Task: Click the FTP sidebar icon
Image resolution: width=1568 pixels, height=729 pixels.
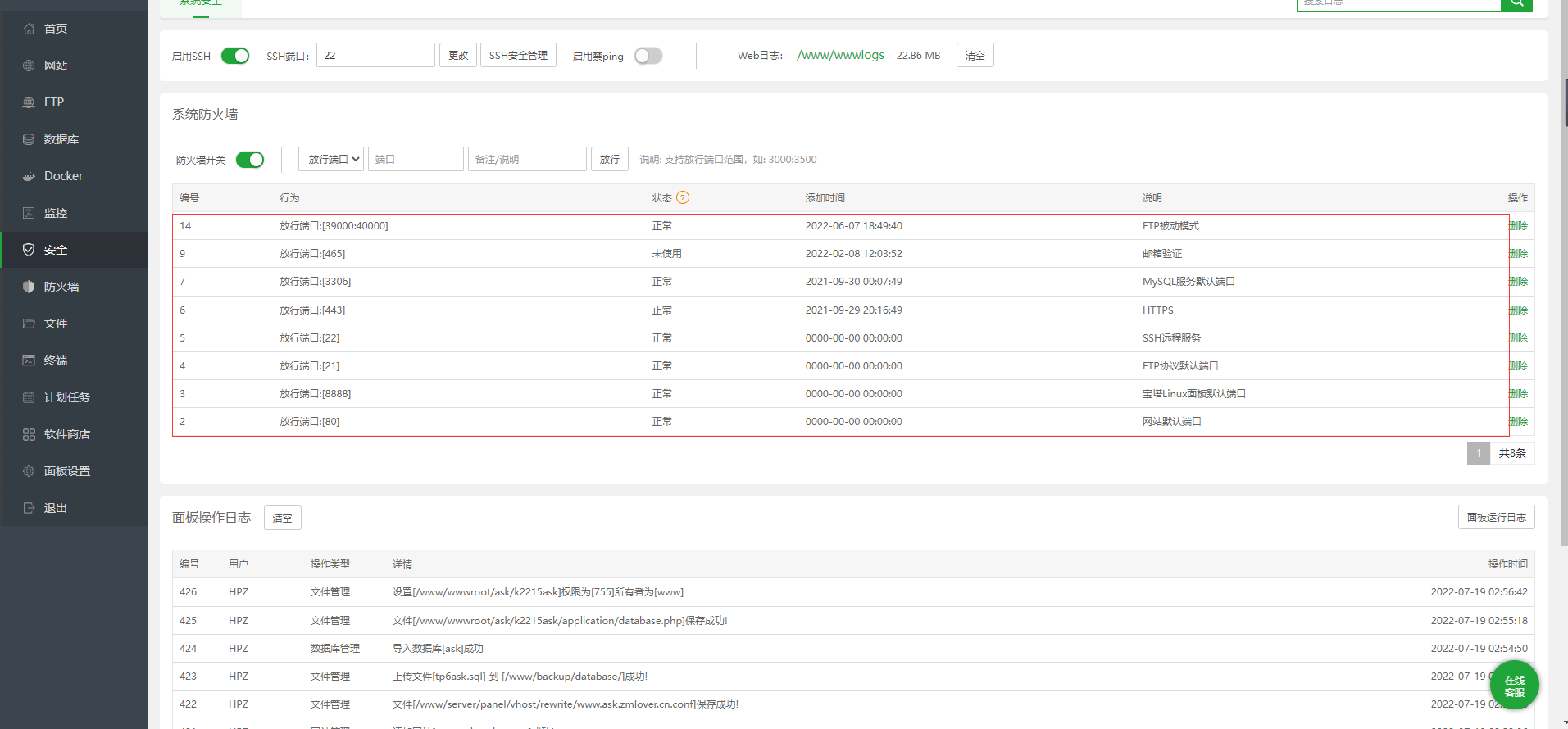Action: click(29, 102)
